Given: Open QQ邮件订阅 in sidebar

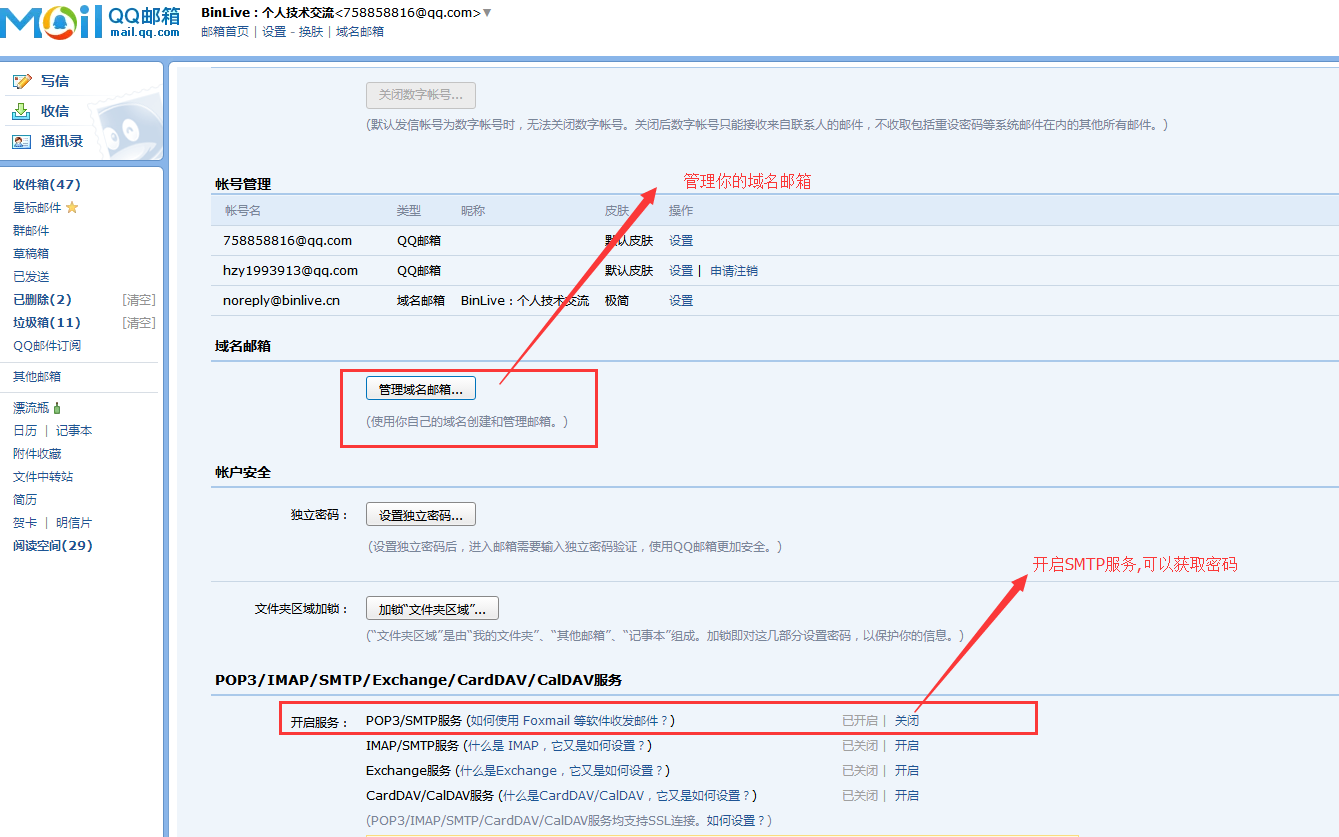Looking at the screenshot, I should tap(47, 346).
